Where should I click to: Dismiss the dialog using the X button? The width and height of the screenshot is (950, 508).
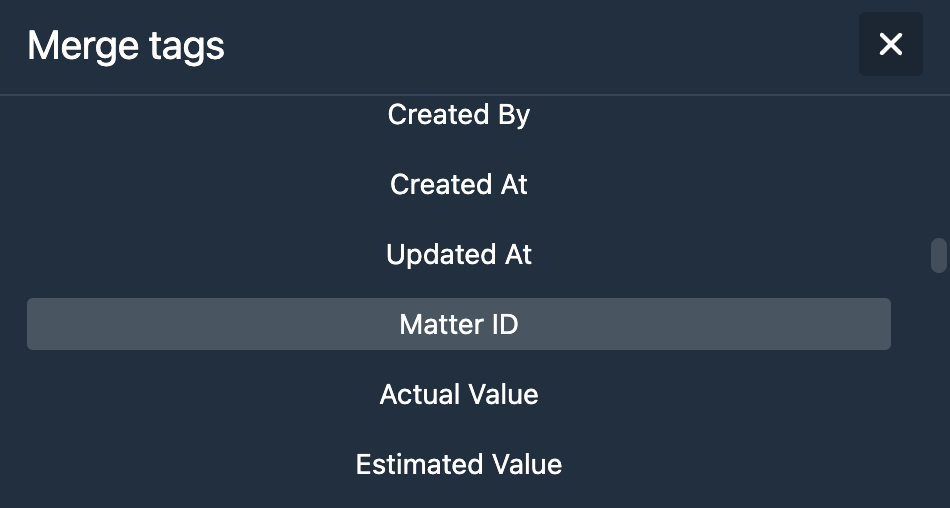pos(890,44)
